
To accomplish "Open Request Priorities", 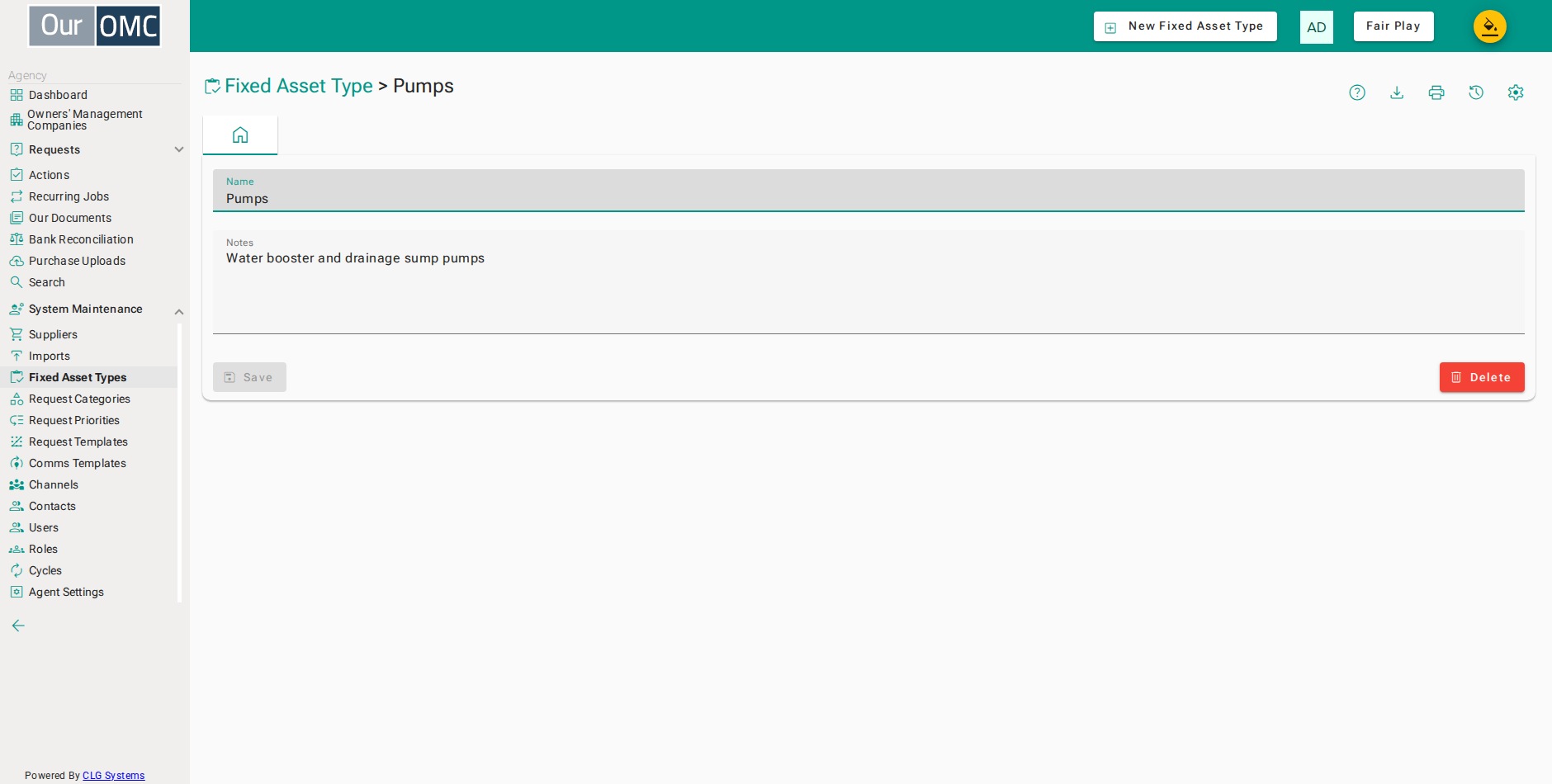I will 74,420.
